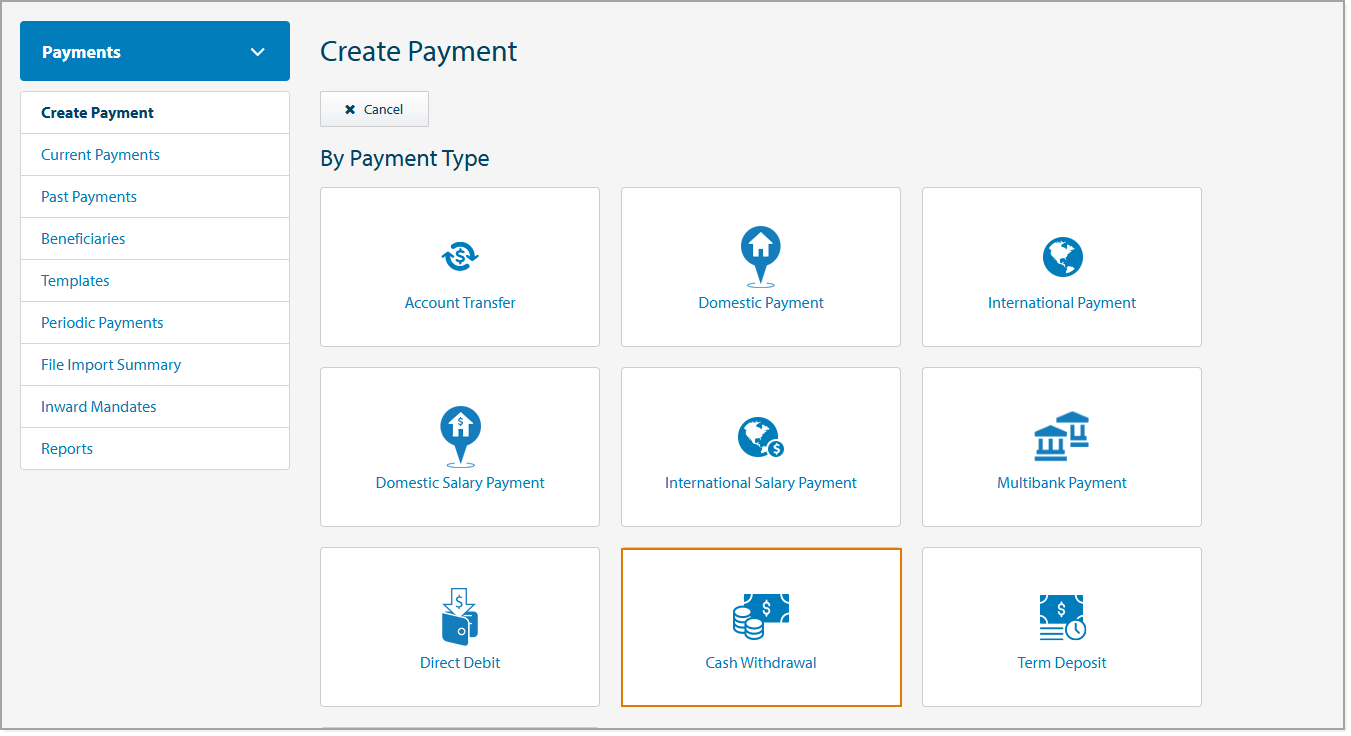Switch to Current Payments in the sidebar
1351x736 pixels.
coord(100,154)
